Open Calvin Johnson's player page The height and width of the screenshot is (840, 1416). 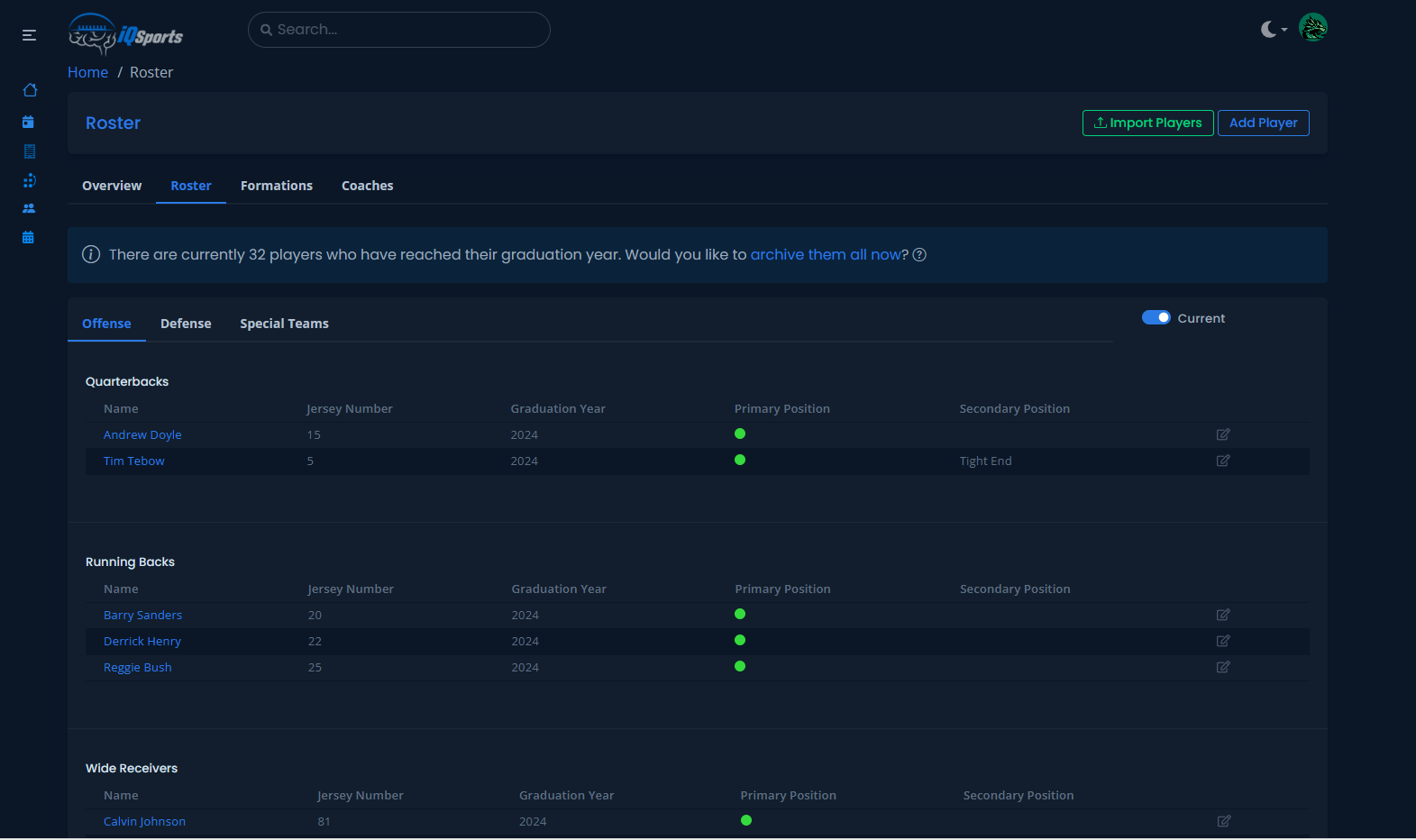point(144,821)
